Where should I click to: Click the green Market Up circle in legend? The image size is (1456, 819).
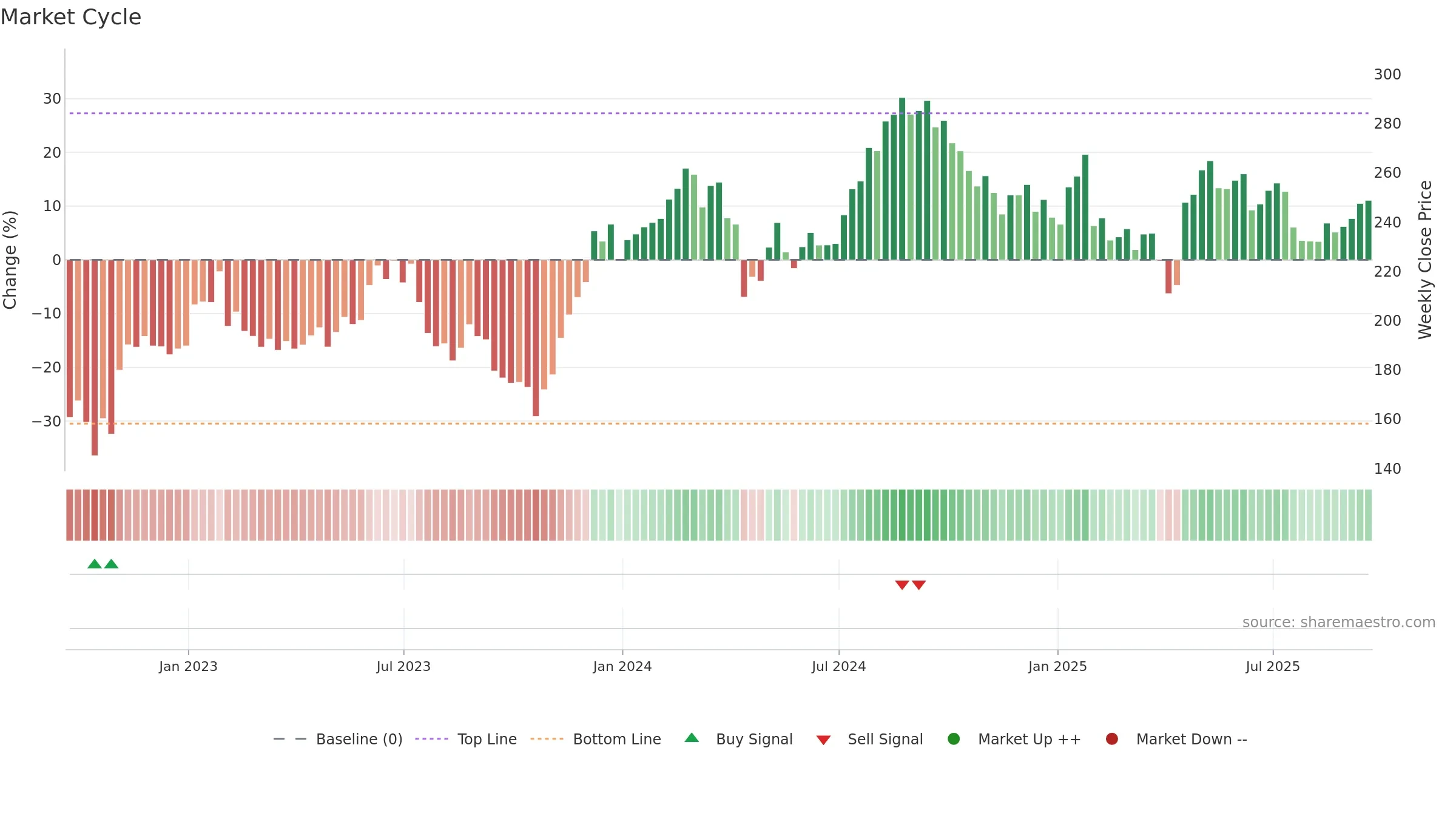pos(954,739)
